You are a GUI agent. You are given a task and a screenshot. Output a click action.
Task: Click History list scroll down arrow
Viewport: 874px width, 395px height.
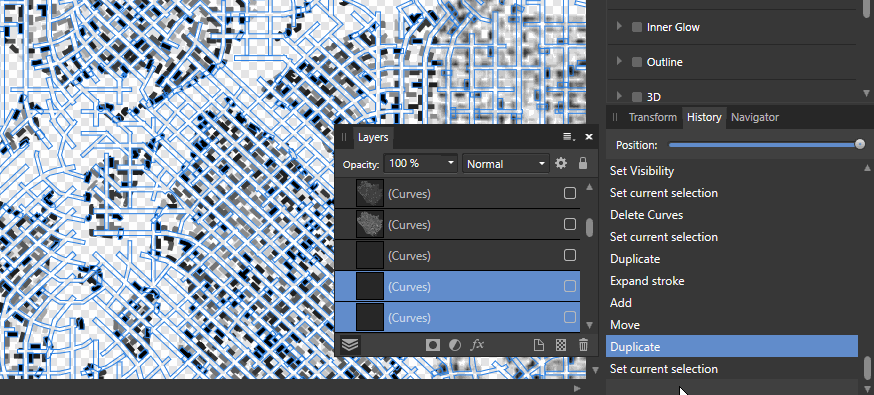coord(867,389)
